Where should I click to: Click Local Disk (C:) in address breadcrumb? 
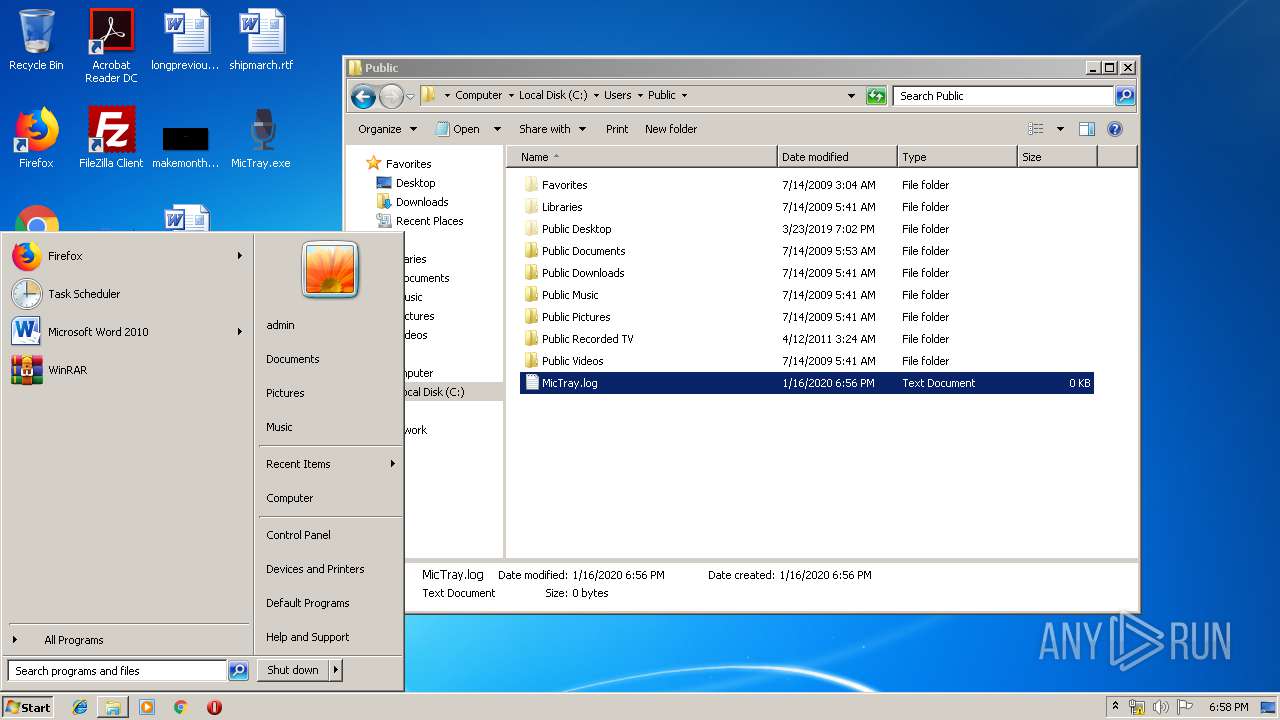coord(553,96)
